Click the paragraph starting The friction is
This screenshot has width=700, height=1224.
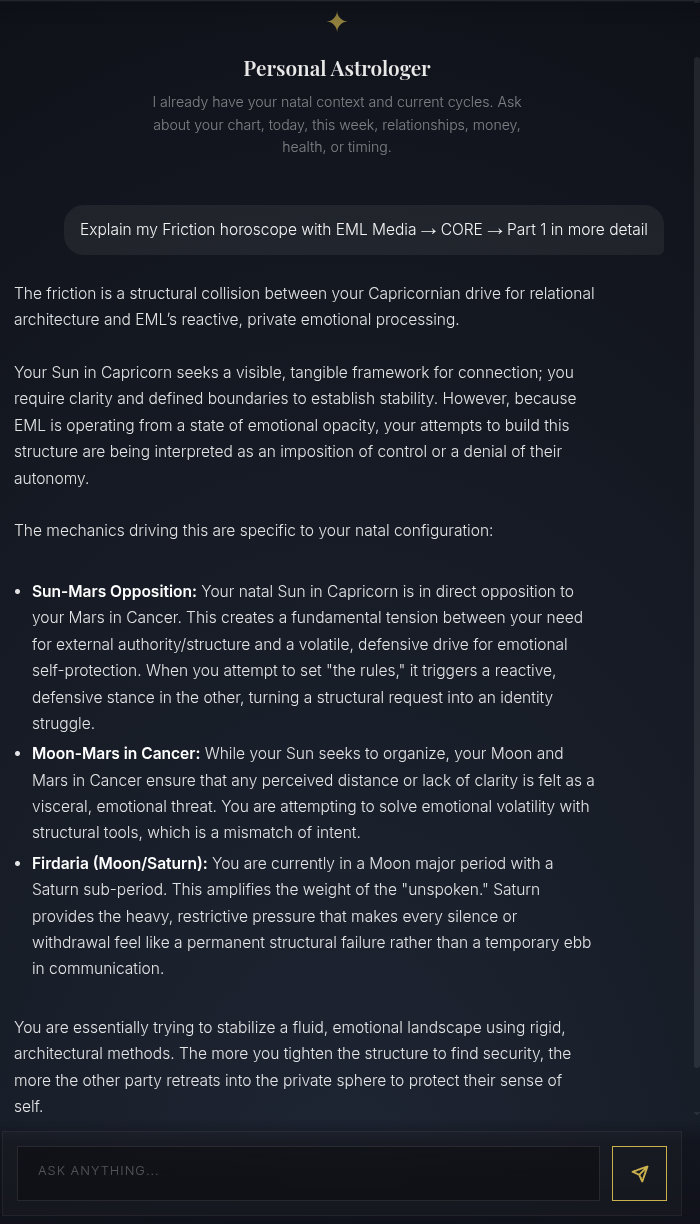304,306
